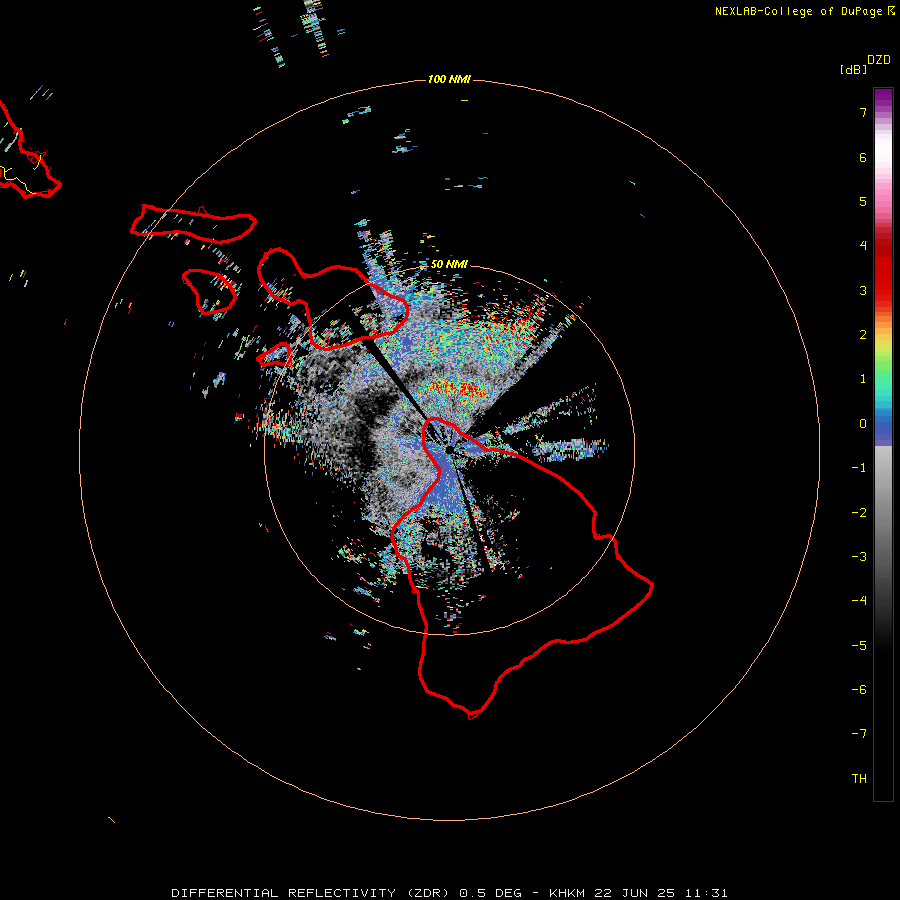Click the colorbar value label 6

863,157
